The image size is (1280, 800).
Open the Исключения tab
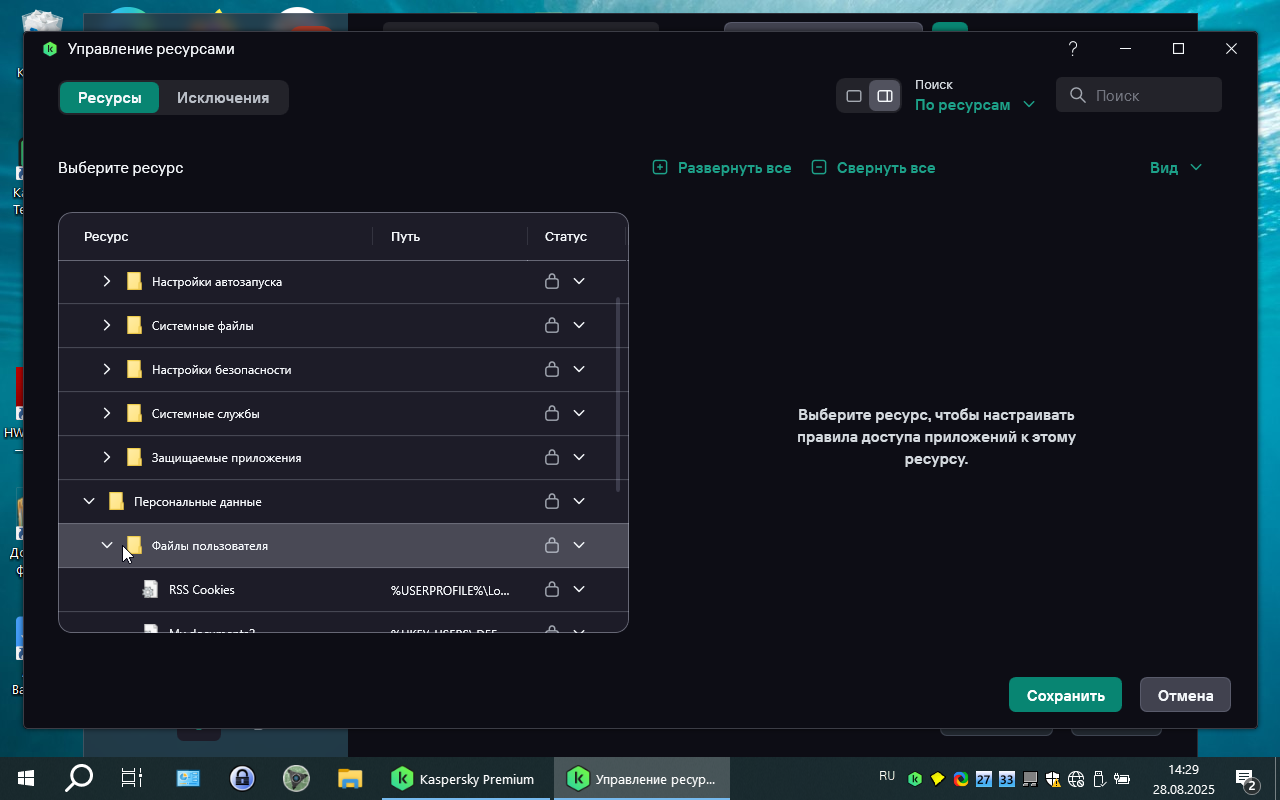[223, 98]
